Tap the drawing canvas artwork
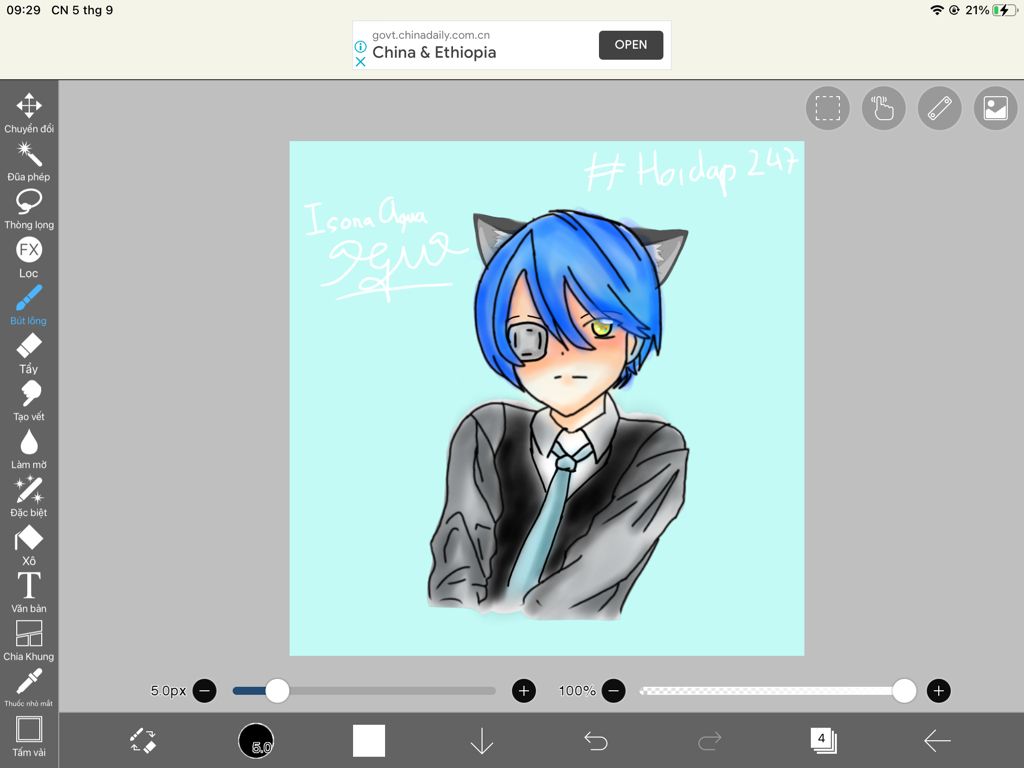Viewport: 1024px width, 768px height. click(x=547, y=398)
